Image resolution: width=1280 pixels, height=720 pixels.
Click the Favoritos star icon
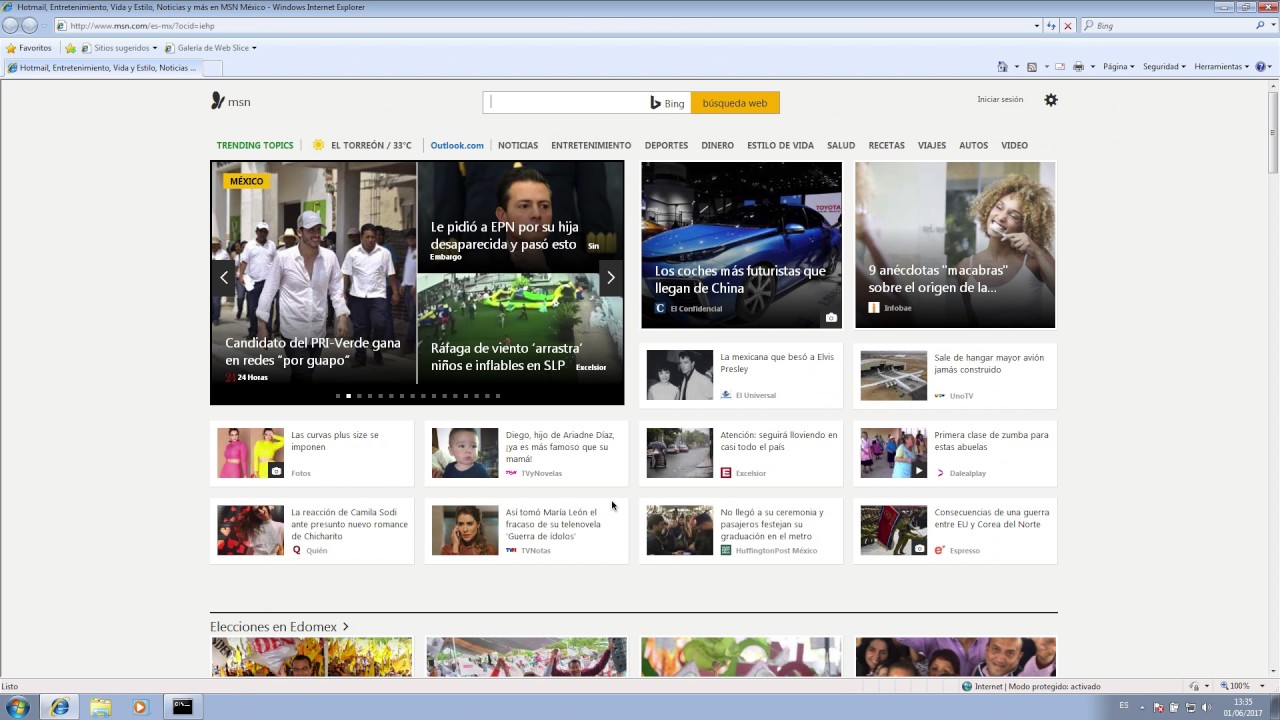[x=11, y=48]
